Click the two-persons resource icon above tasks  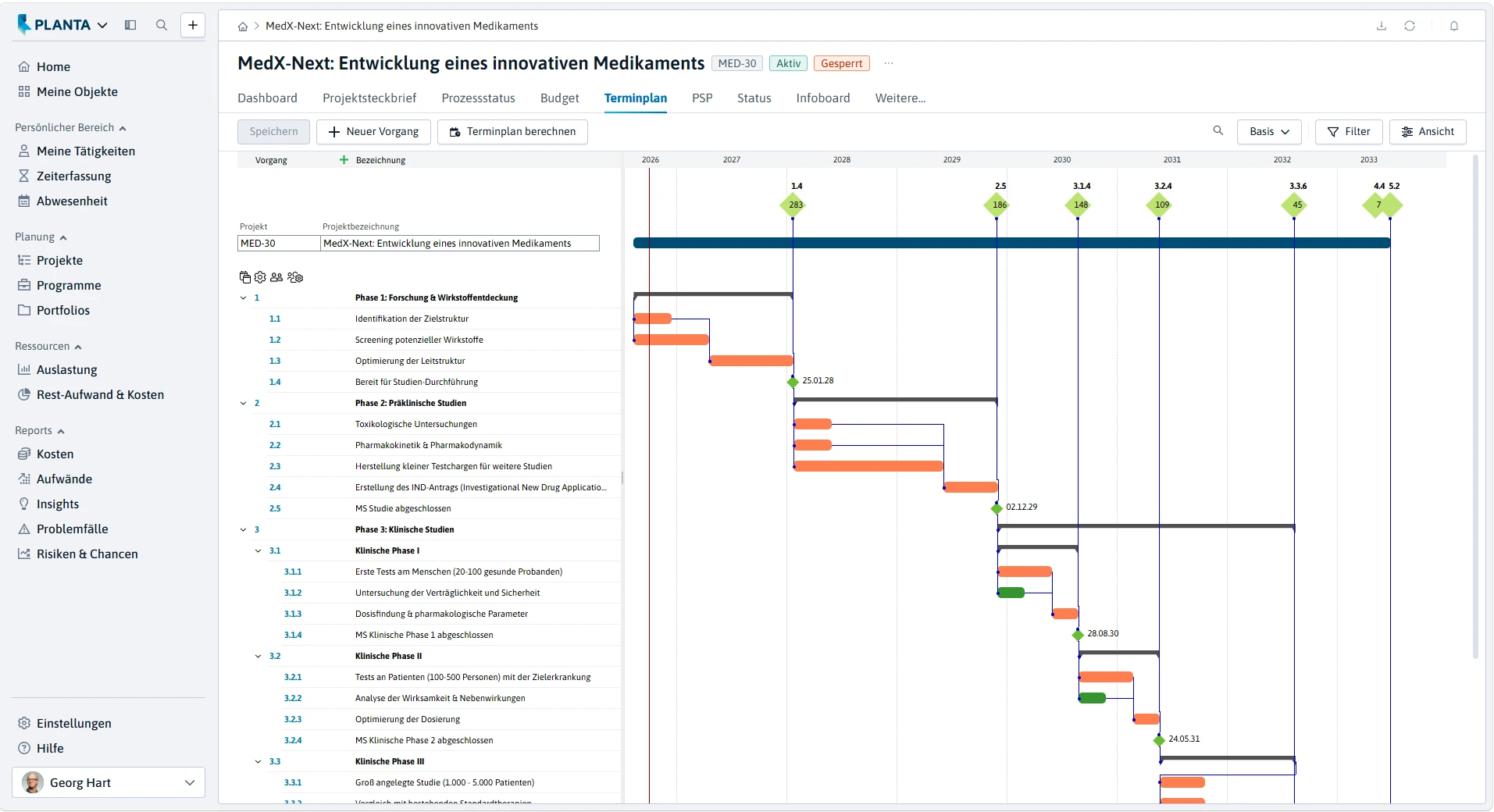pyautogui.click(x=276, y=277)
